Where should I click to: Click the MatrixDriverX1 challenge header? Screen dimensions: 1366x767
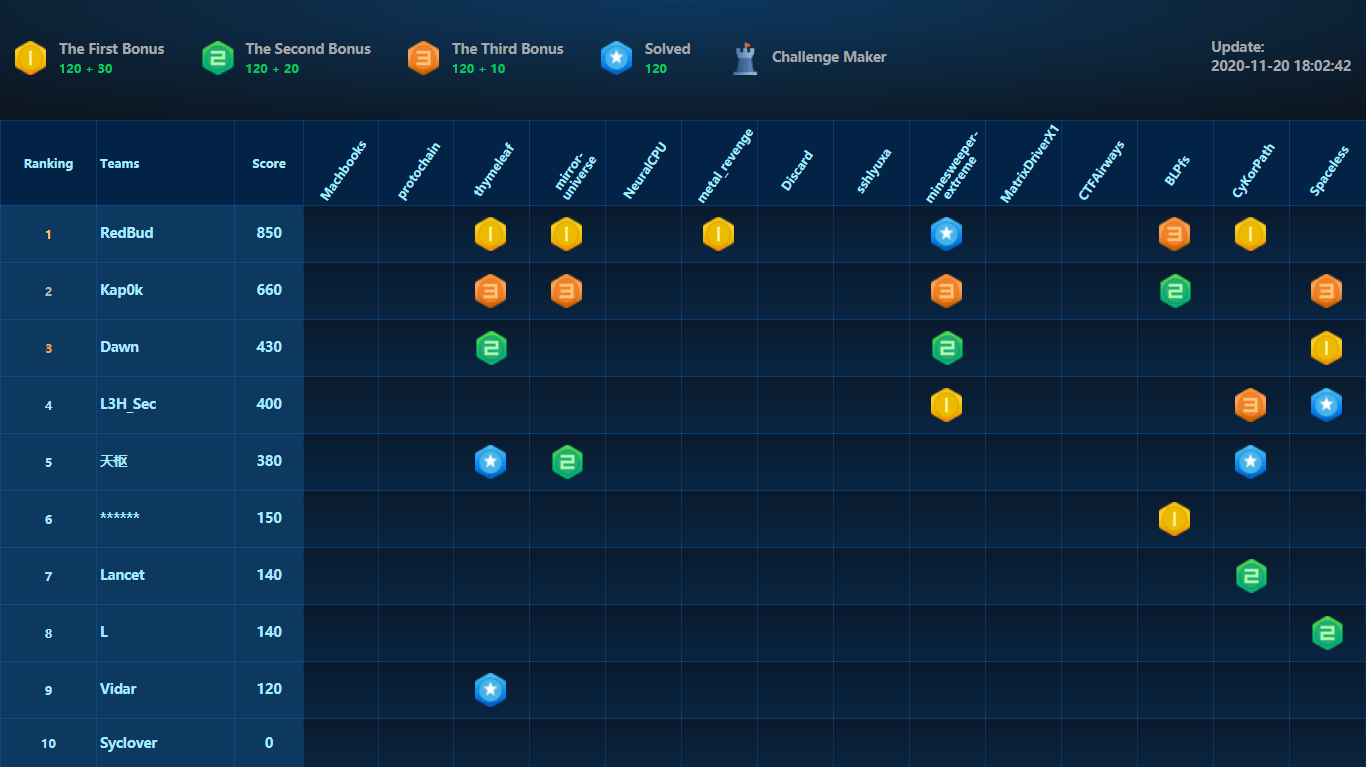point(1030,165)
